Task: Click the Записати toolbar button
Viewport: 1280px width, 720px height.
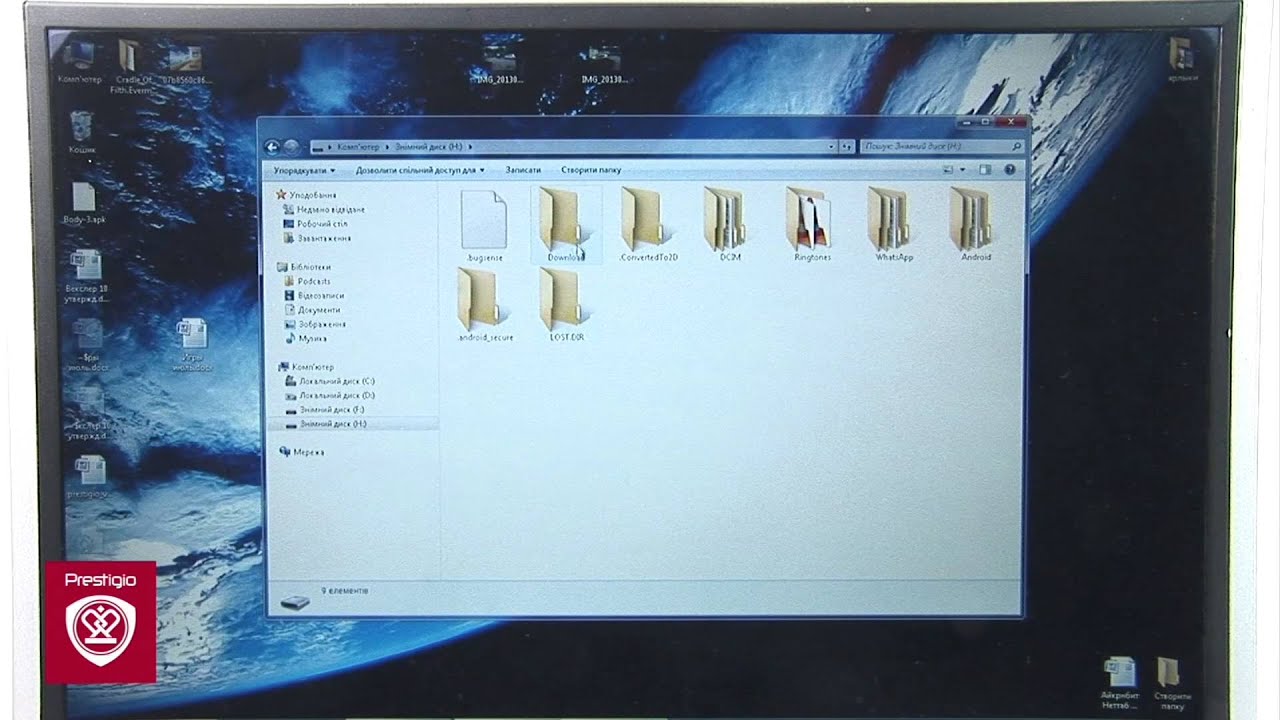Action: click(523, 170)
